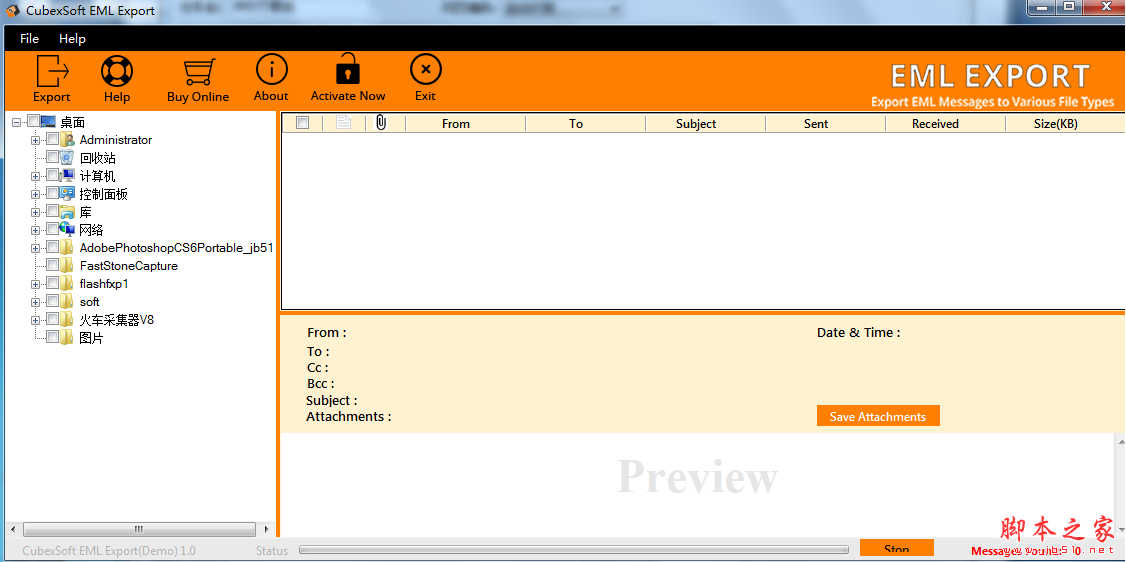Click the attachment paperclip column header
Image resolution: width=1126 pixels, height=562 pixels.
[381, 123]
